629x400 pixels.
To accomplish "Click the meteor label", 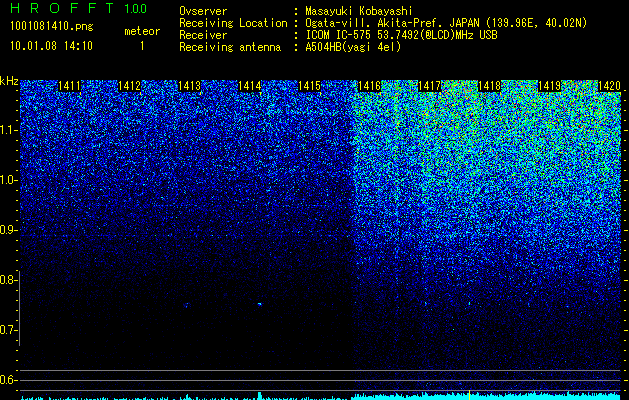I will (x=142, y=31).
